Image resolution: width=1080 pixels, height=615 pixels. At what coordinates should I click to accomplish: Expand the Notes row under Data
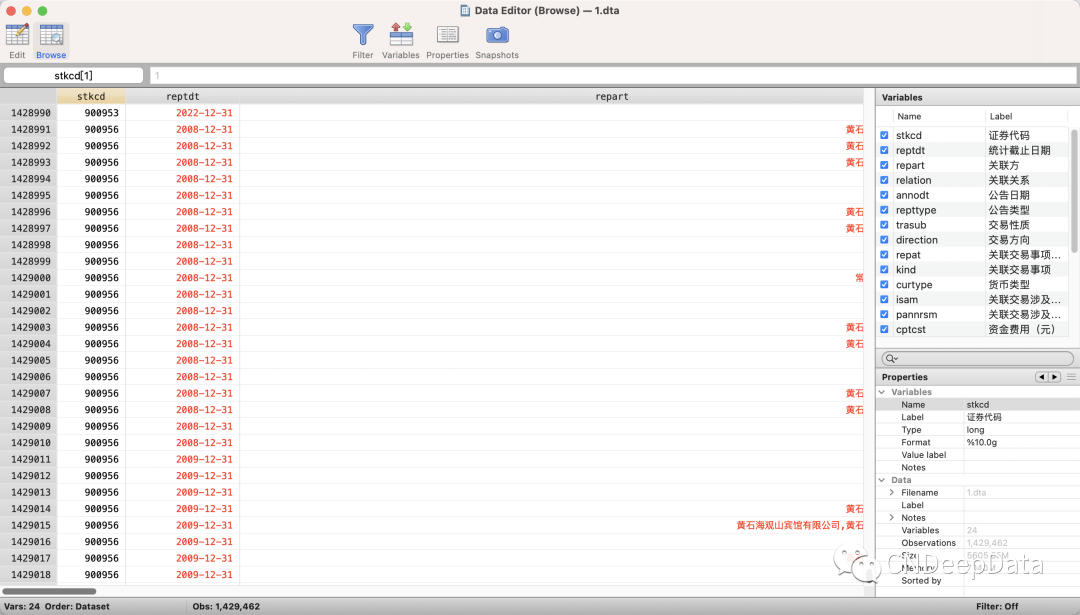[x=892, y=518]
